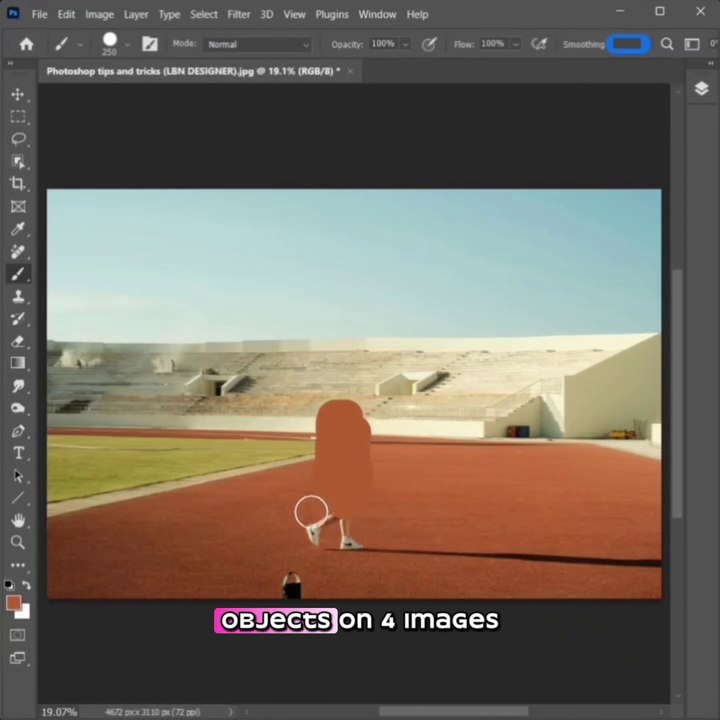This screenshot has width=720, height=720.
Task: Open the Edit menu
Action: pos(66,15)
